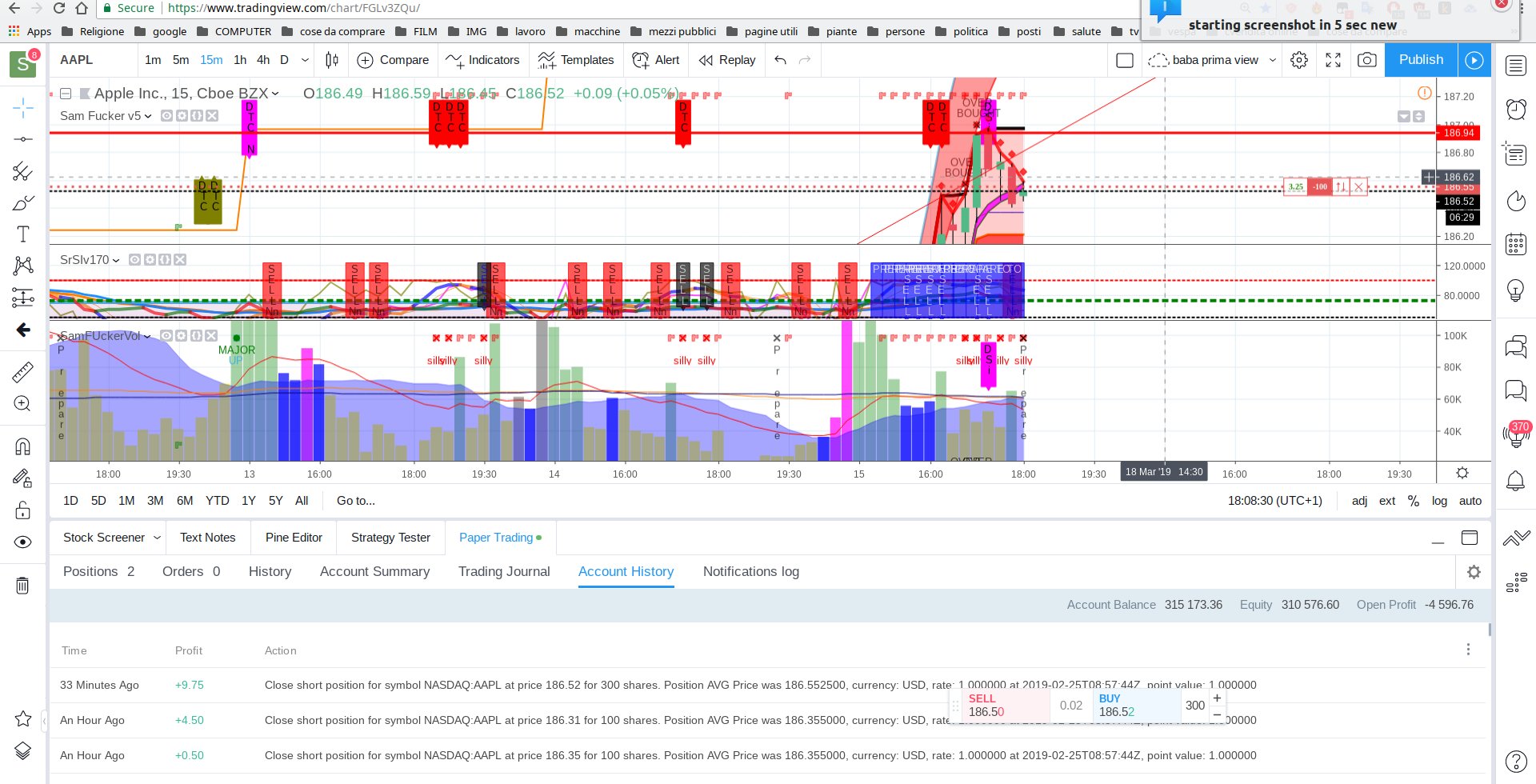Screen dimensions: 1536x784
Task: Click the SELL 186.50 button
Action: [x=1006, y=706]
